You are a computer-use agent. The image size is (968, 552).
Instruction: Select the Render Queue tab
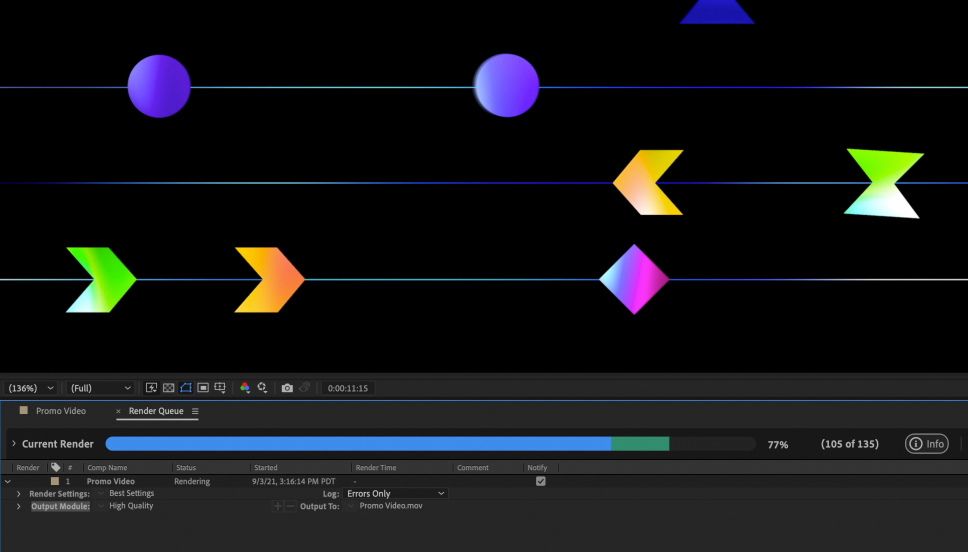[156, 411]
